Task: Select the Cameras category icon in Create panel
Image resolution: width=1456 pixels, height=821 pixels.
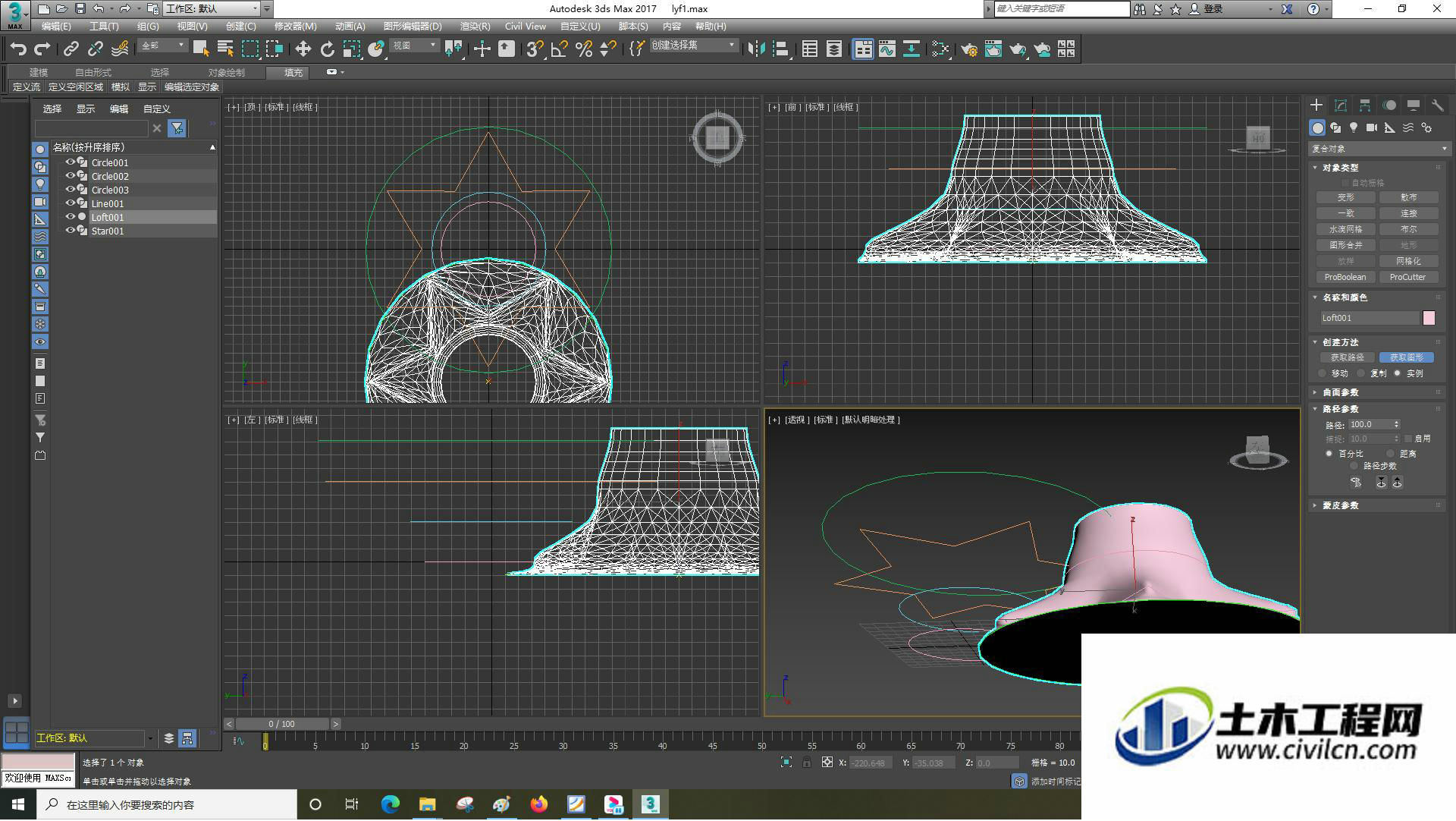Action: tap(1372, 127)
